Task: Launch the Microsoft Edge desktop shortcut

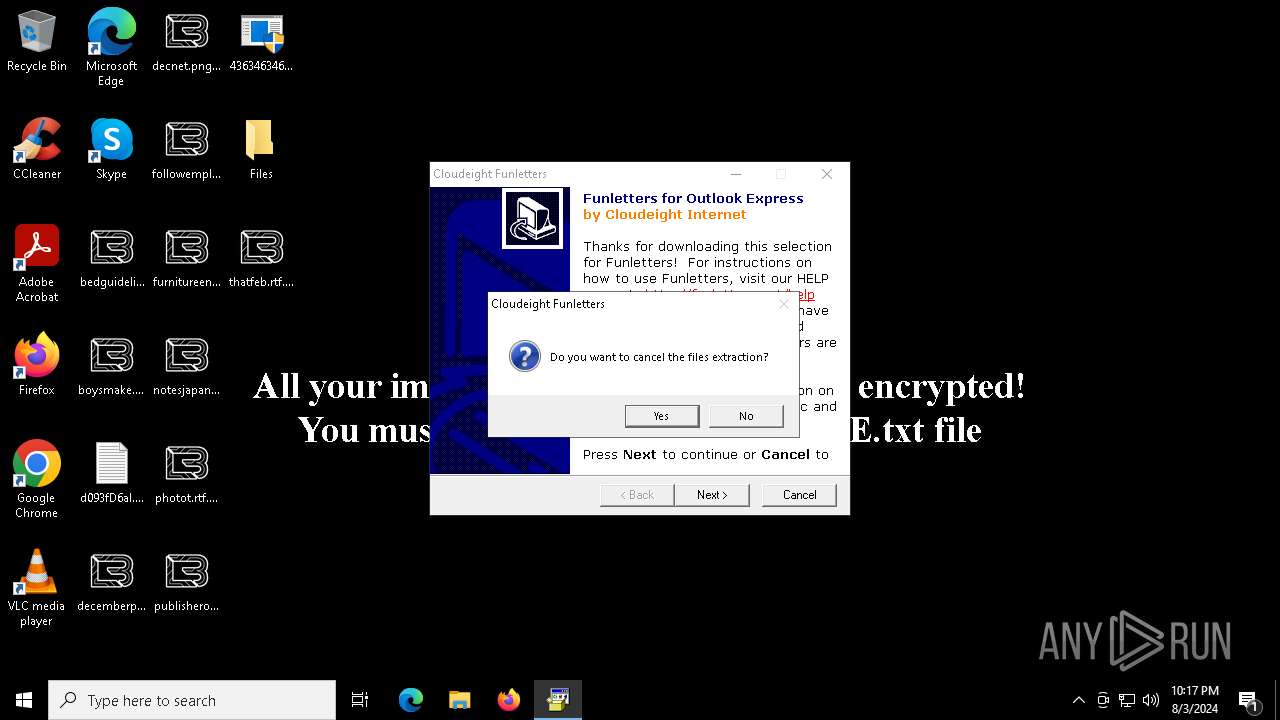Action: tap(111, 48)
